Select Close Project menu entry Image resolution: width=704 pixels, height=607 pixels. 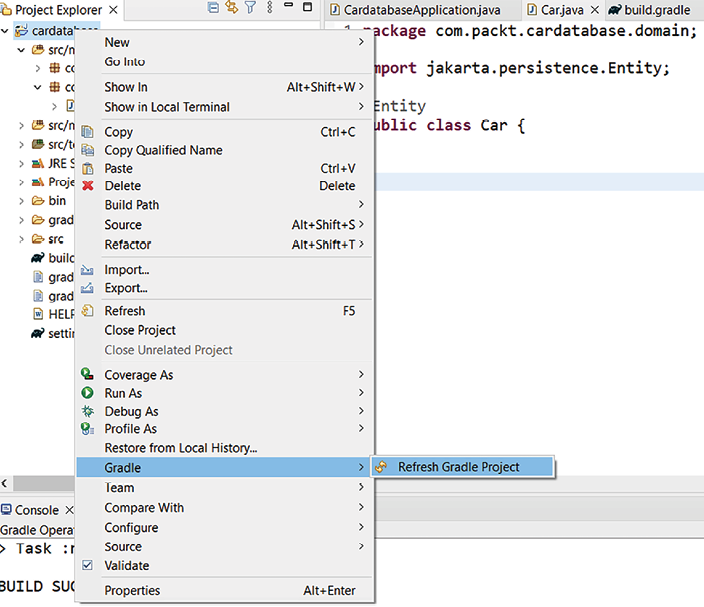[x=140, y=330]
